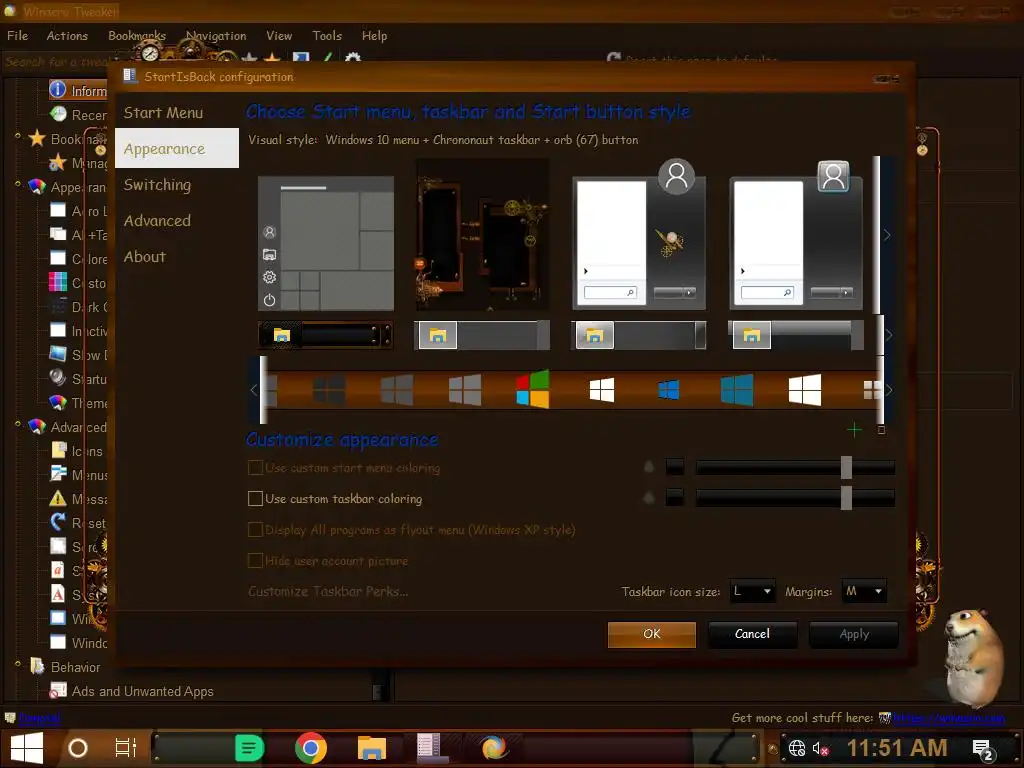The image size is (1024, 768).
Task: Open Firefox from the taskbar
Action: click(494, 748)
